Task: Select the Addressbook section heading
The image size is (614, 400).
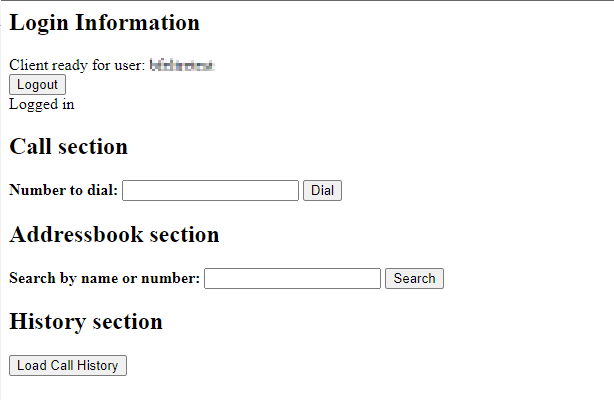Action: pyautogui.click(x=114, y=235)
